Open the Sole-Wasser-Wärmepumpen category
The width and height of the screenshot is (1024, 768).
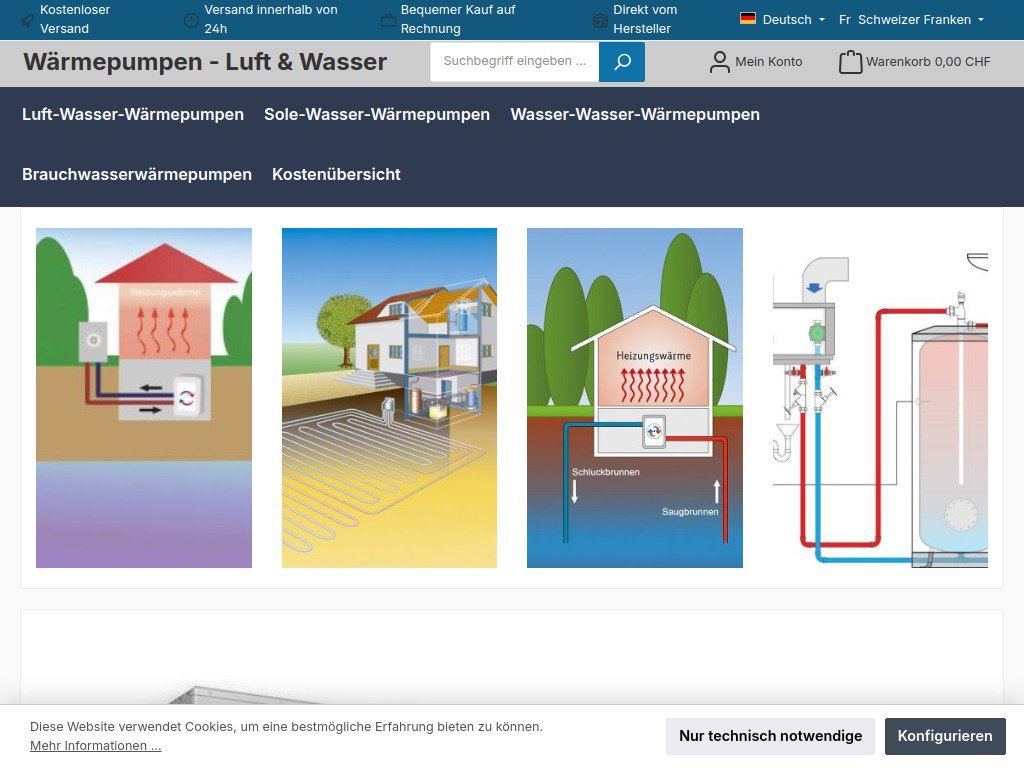[377, 114]
